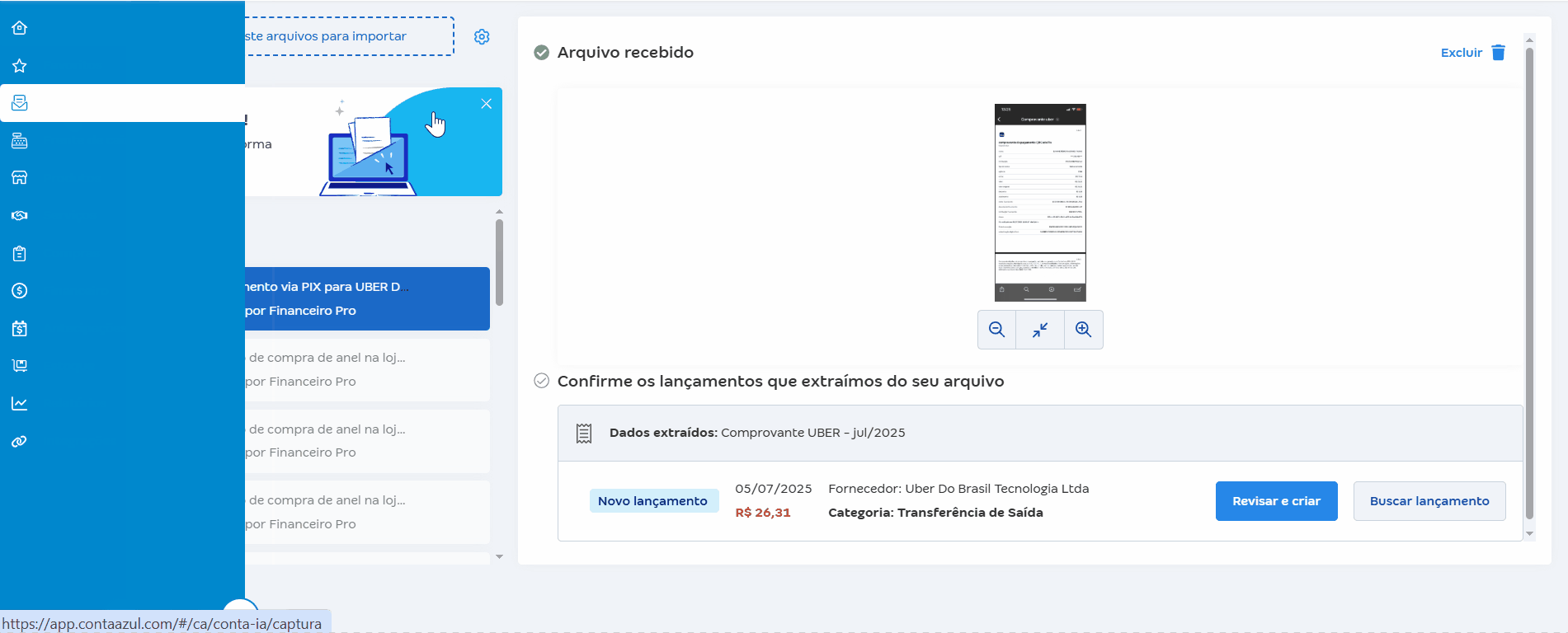Screen dimensions: 1568x633
Task: Open the home icon in sidebar
Action: click(x=20, y=28)
